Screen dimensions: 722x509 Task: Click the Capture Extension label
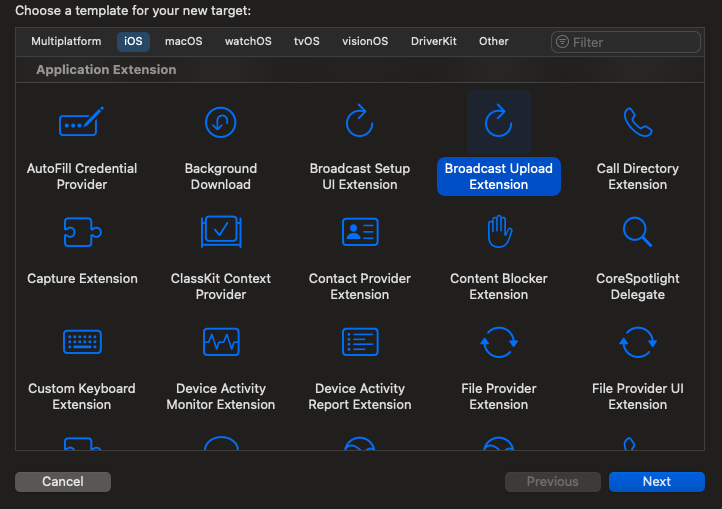(x=82, y=279)
